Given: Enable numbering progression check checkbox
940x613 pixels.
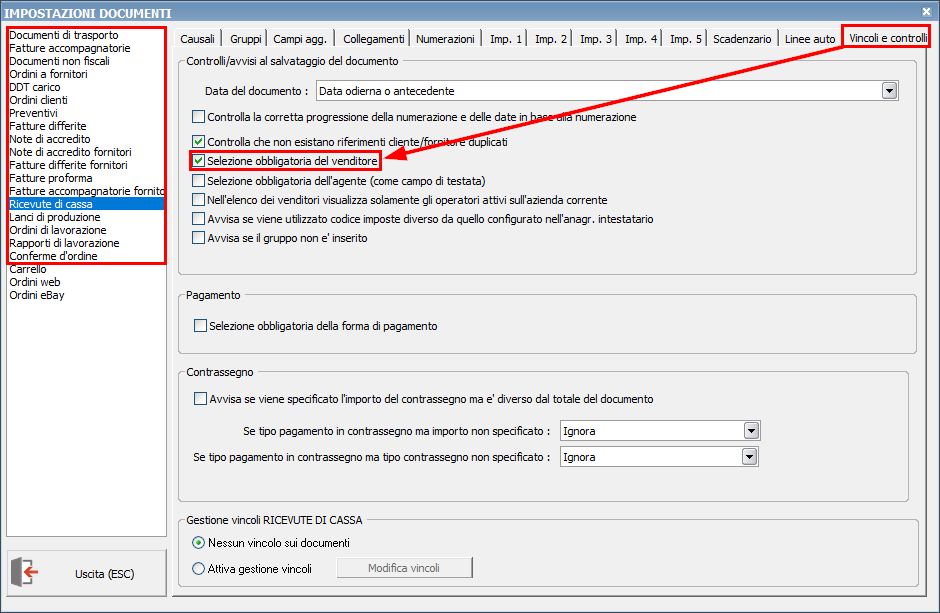Looking at the screenshot, I should pyautogui.click(x=198, y=116).
